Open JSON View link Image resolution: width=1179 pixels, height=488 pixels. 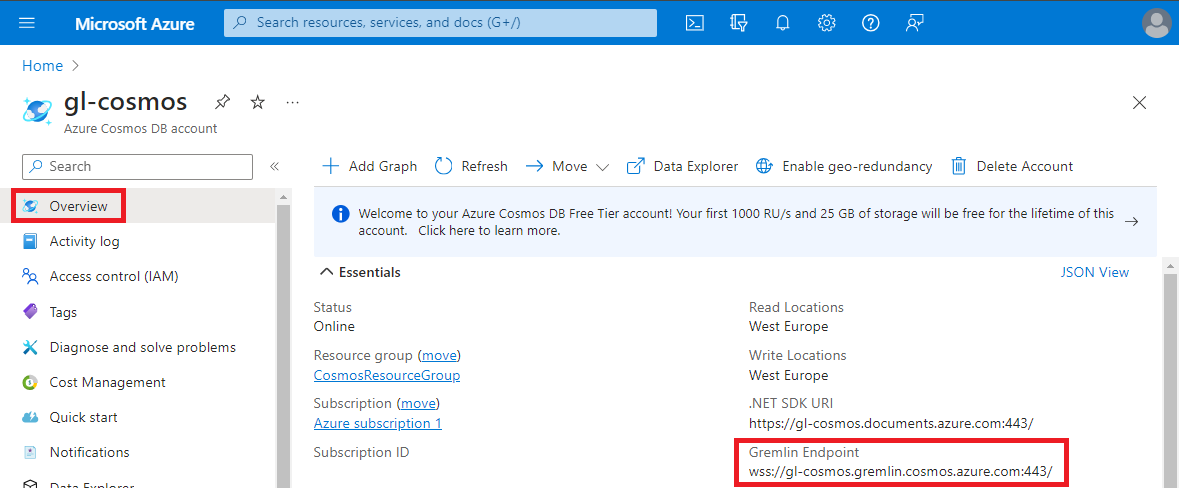[1094, 272]
